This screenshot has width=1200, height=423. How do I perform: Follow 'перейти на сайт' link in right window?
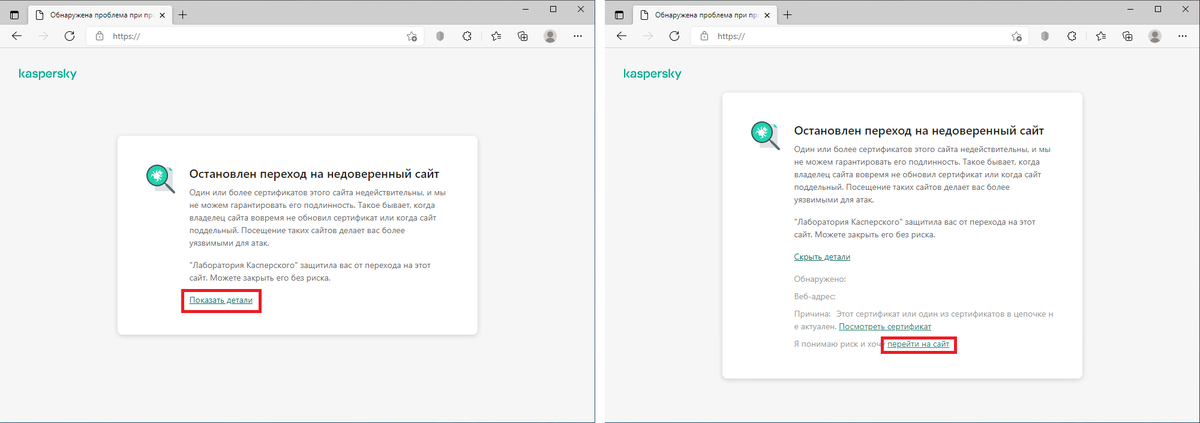click(920, 345)
